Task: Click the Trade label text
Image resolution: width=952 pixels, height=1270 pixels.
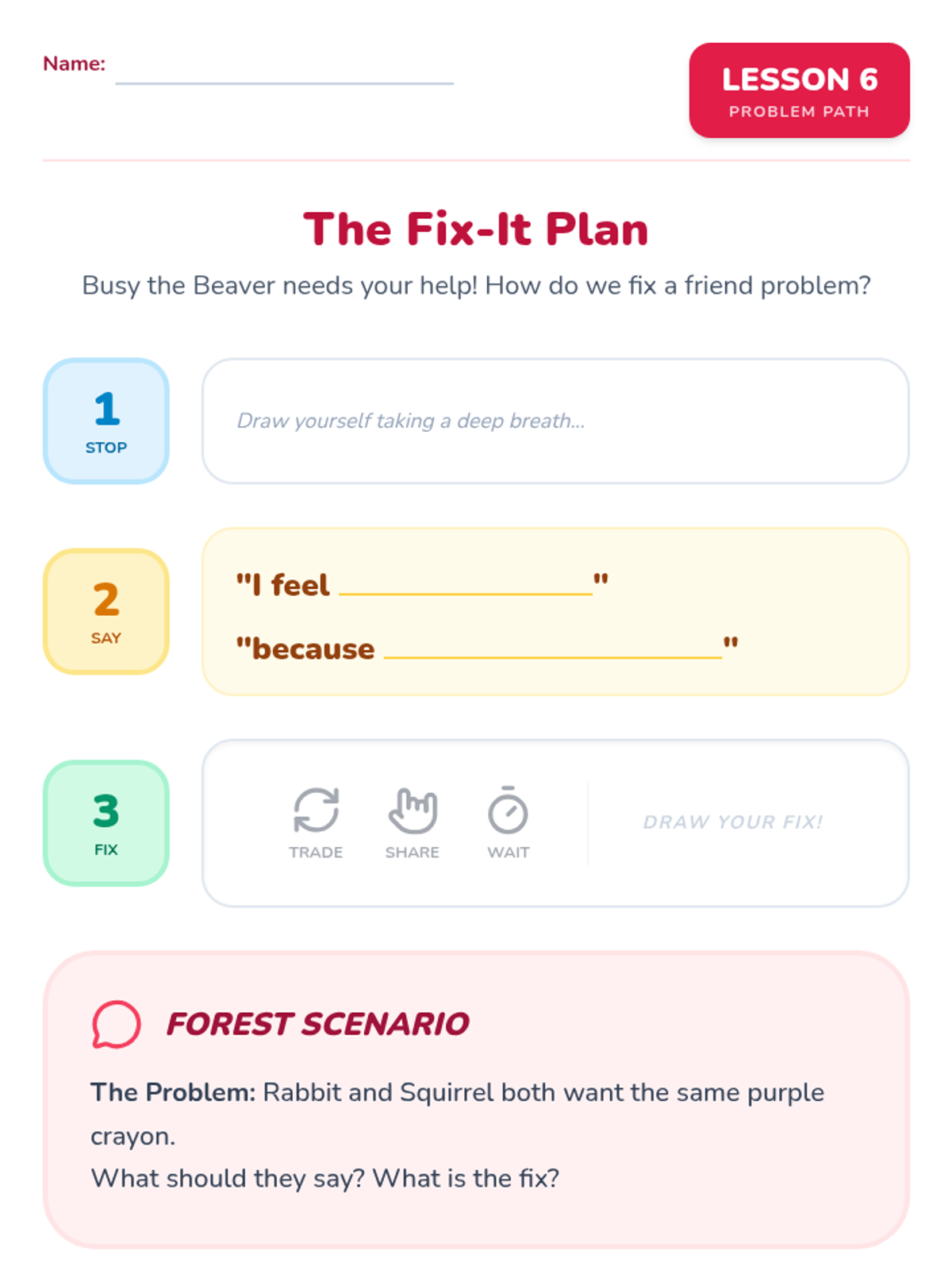Action: pos(316,852)
